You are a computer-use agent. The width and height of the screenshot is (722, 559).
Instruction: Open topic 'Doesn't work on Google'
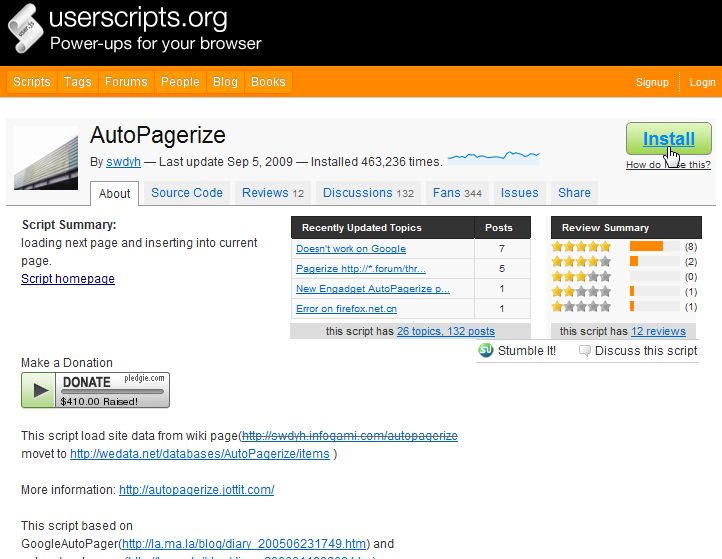coord(351,249)
